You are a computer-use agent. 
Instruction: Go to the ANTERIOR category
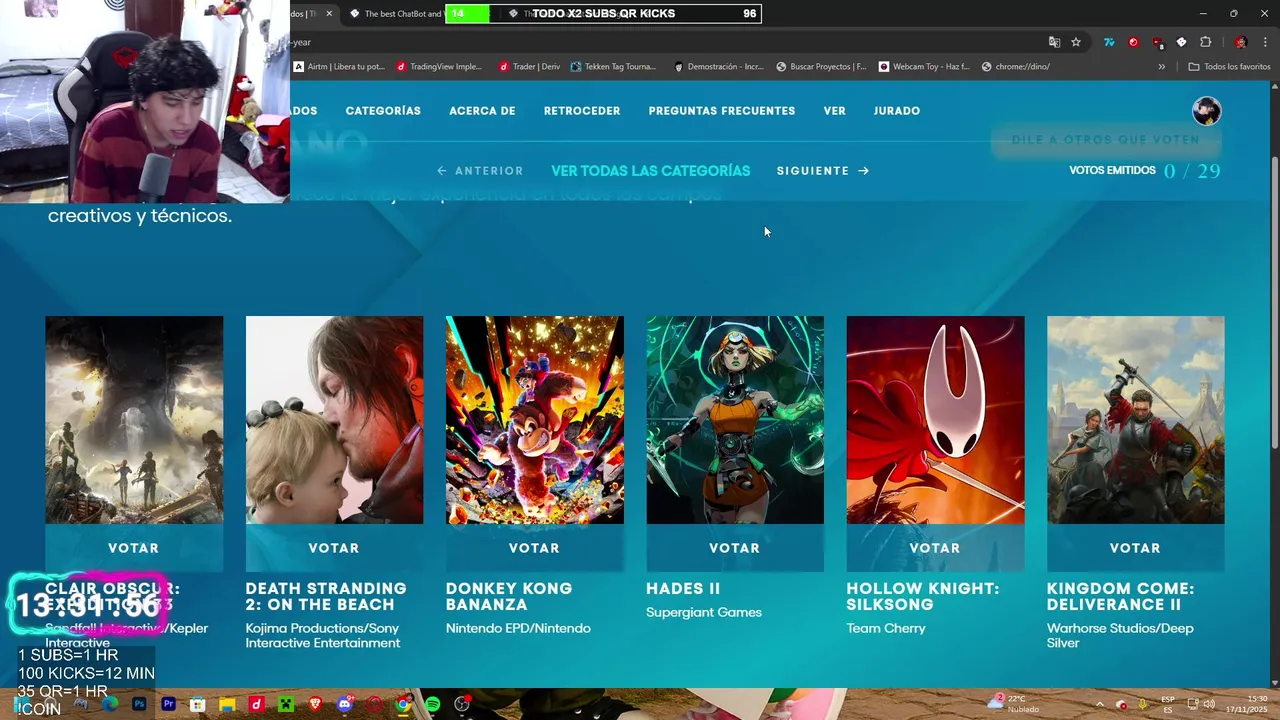tap(480, 171)
